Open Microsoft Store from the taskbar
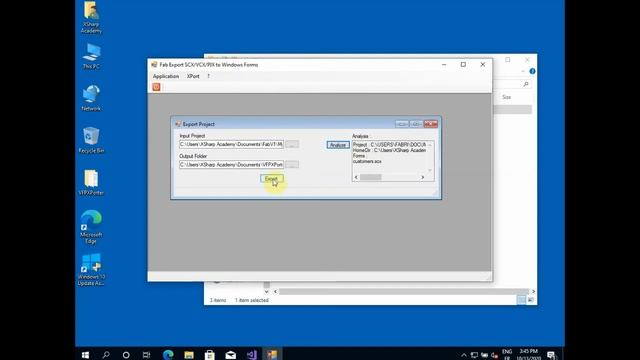Image resolution: width=640 pixels, height=360 pixels. pos(210,355)
